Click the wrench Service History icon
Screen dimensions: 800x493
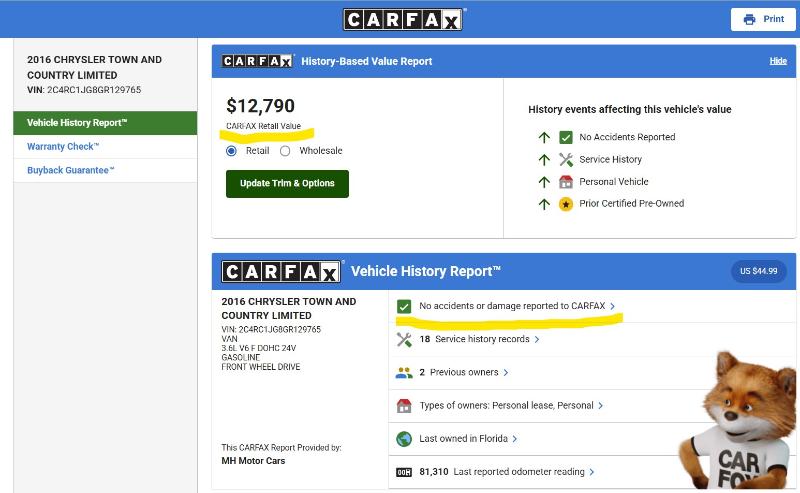coord(566,160)
